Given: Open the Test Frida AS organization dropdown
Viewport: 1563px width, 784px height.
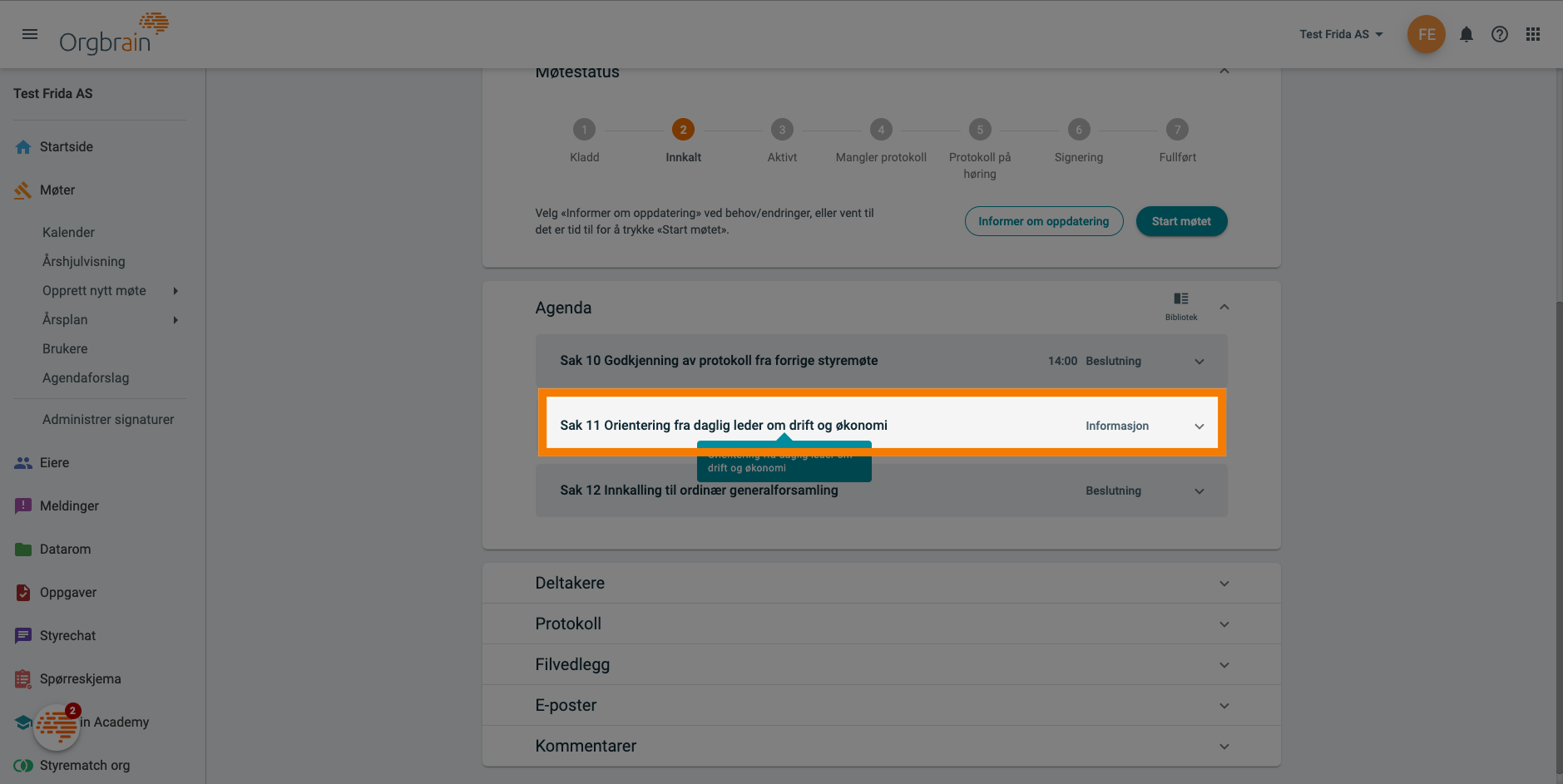Looking at the screenshot, I should tap(1341, 34).
